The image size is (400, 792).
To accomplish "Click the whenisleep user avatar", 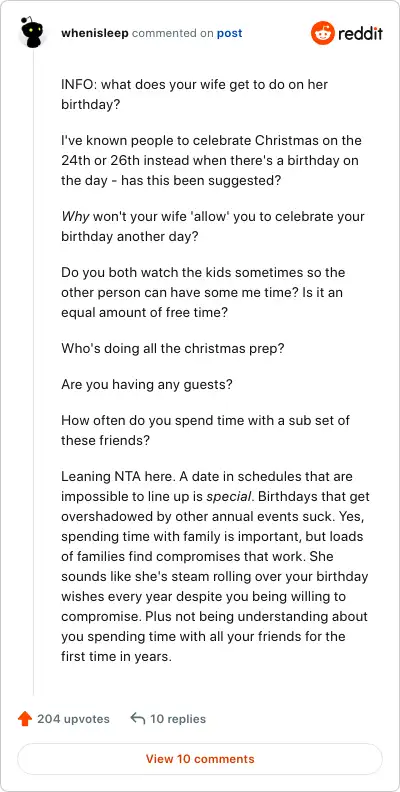I will pyautogui.click(x=33, y=33).
